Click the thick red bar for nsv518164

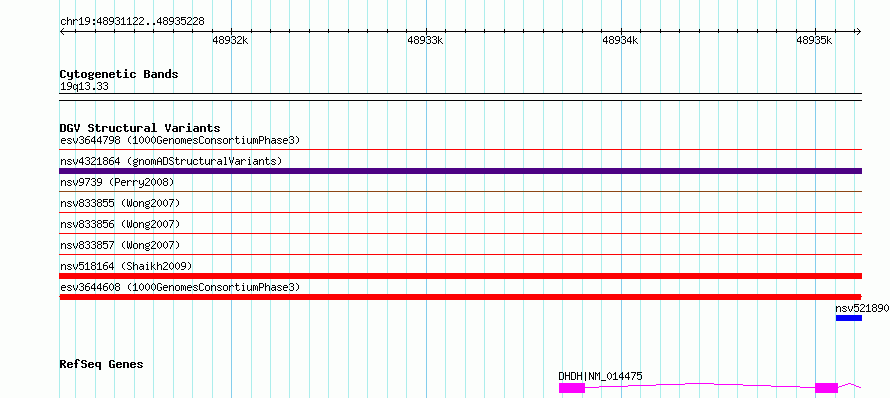(x=460, y=276)
